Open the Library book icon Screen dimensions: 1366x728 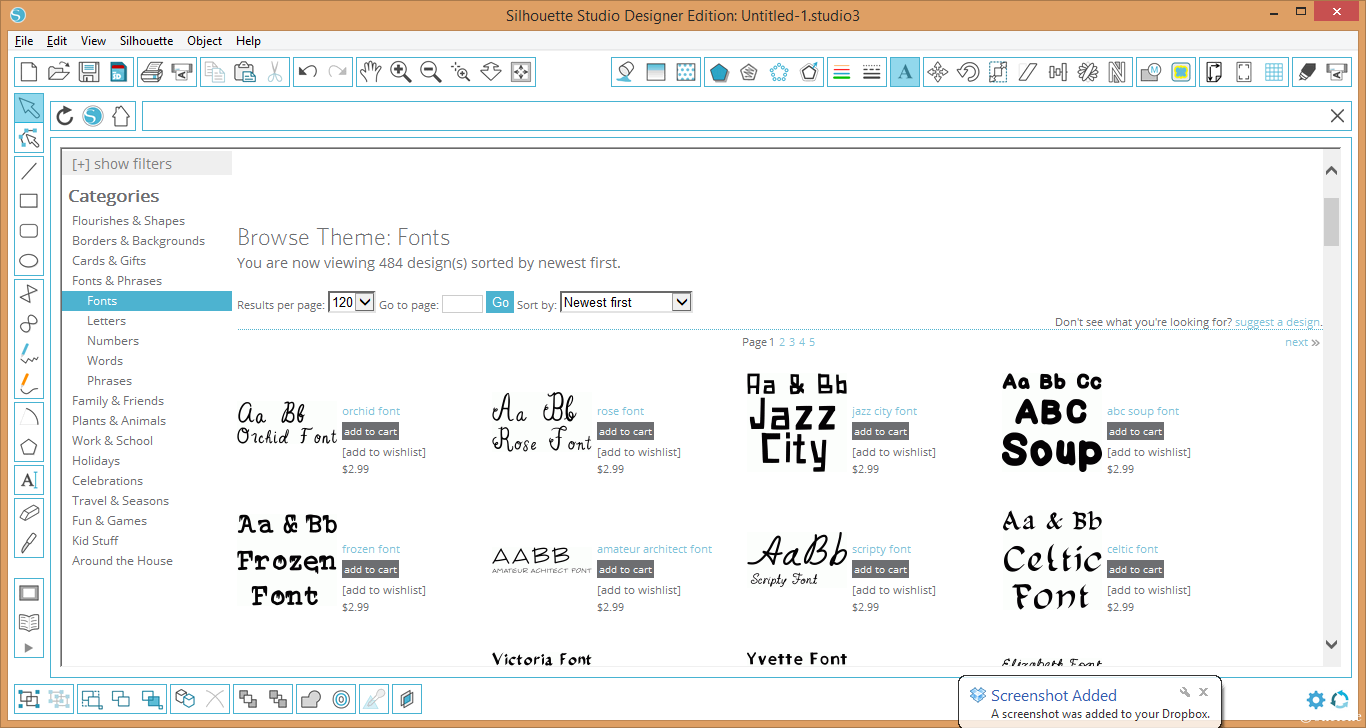coord(29,623)
